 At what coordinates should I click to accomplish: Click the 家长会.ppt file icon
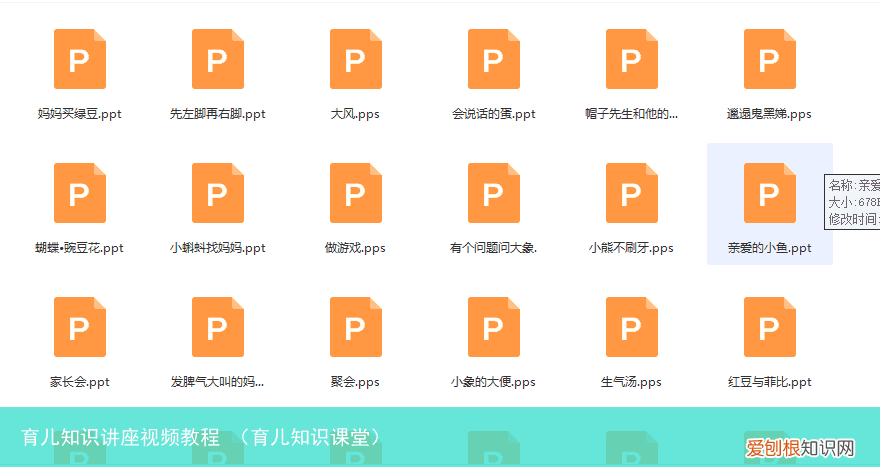pyautogui.click(x=80, y=327)
